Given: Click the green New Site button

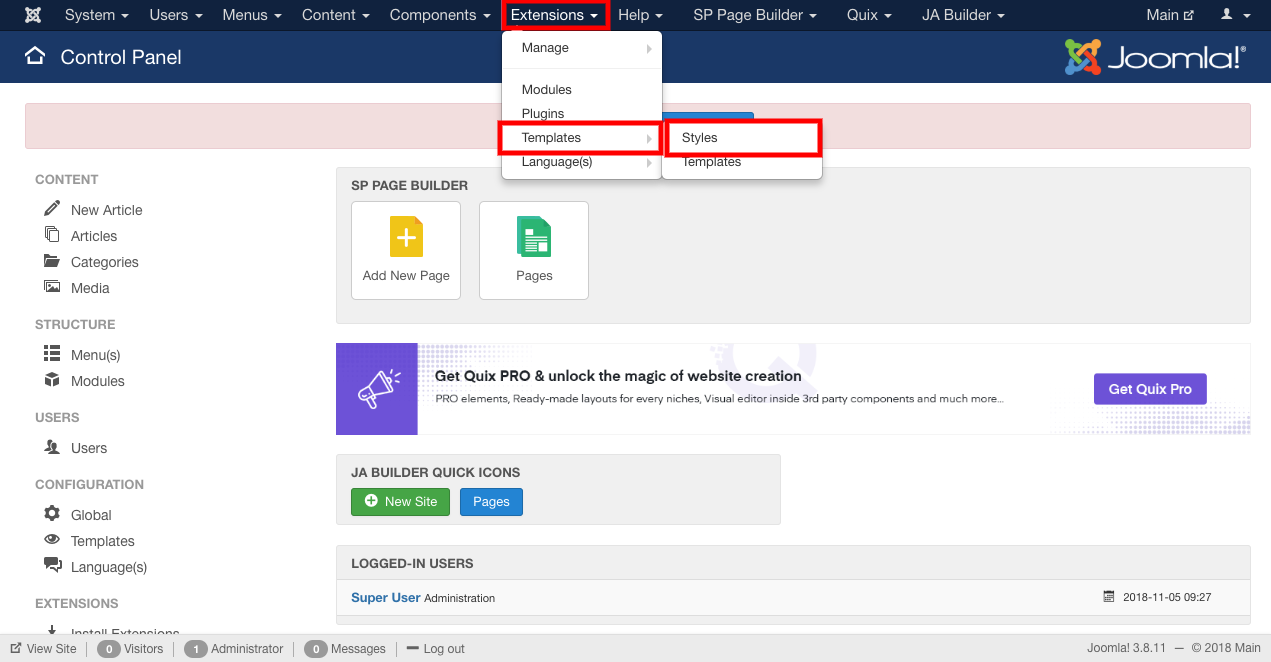Looking at the screenshot, I should [401, 501].
